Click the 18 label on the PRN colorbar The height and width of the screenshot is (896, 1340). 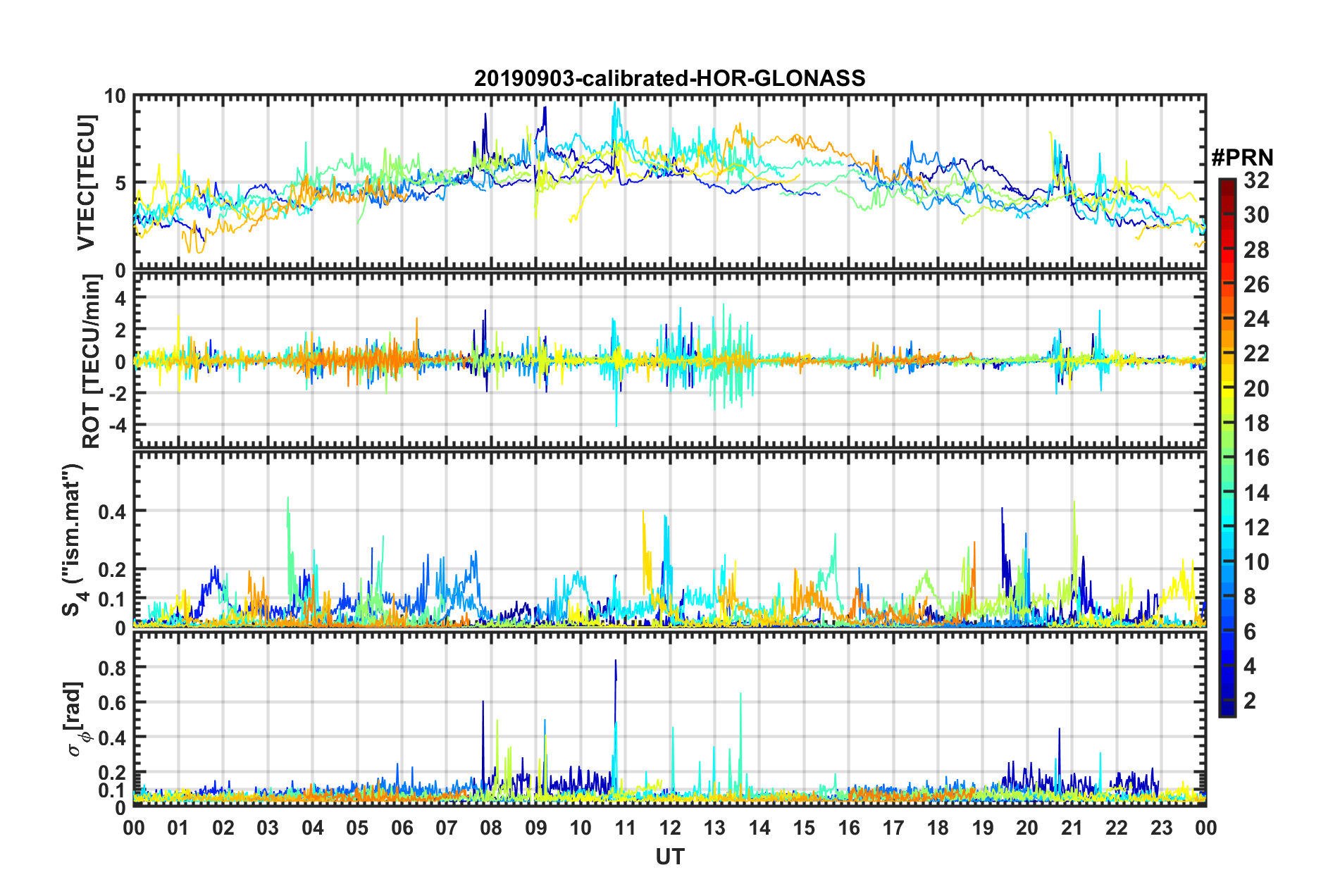pos(1256,423)
